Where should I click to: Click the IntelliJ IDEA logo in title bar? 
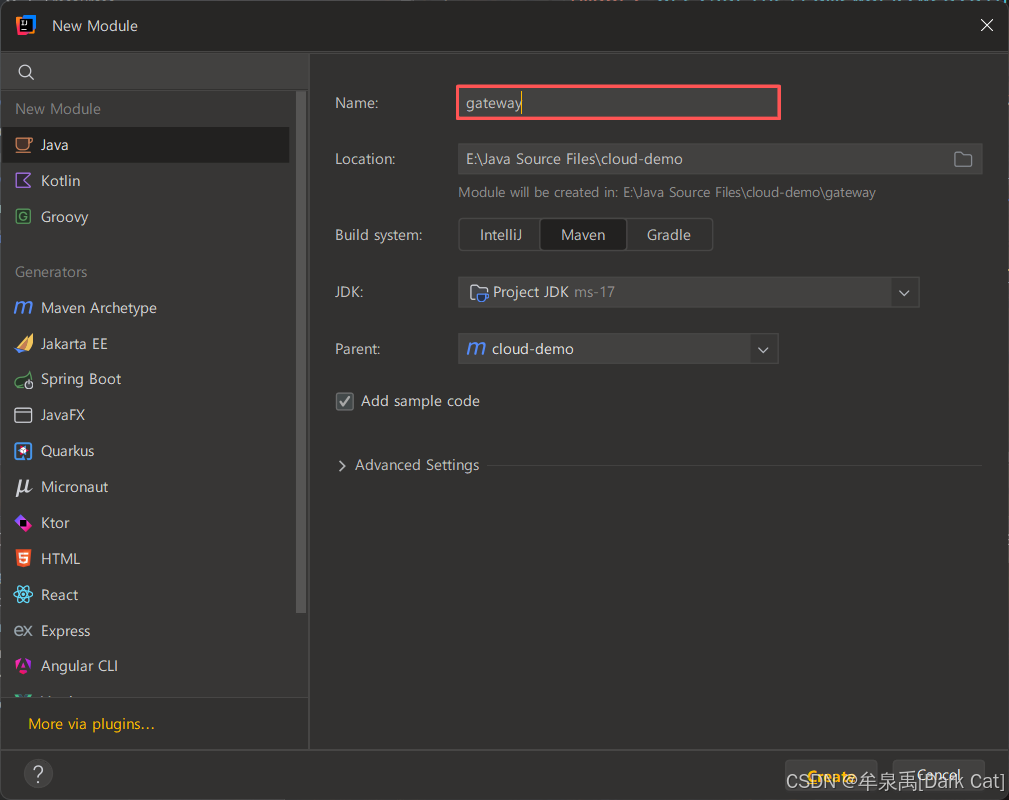[26, 26]
